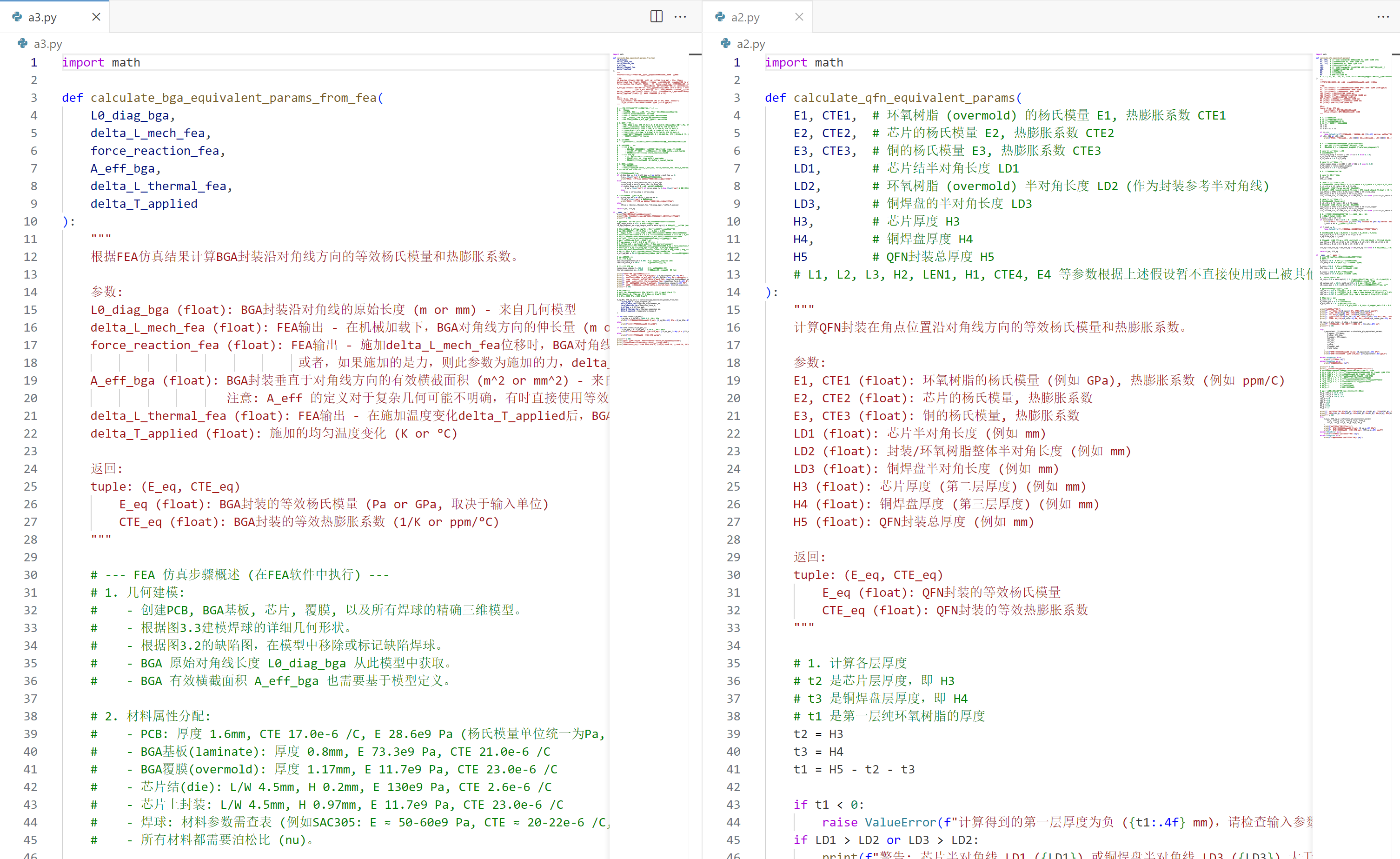Switch to the a3.py tab
The height and width of the screenshot is (859, 1400).
43,18
